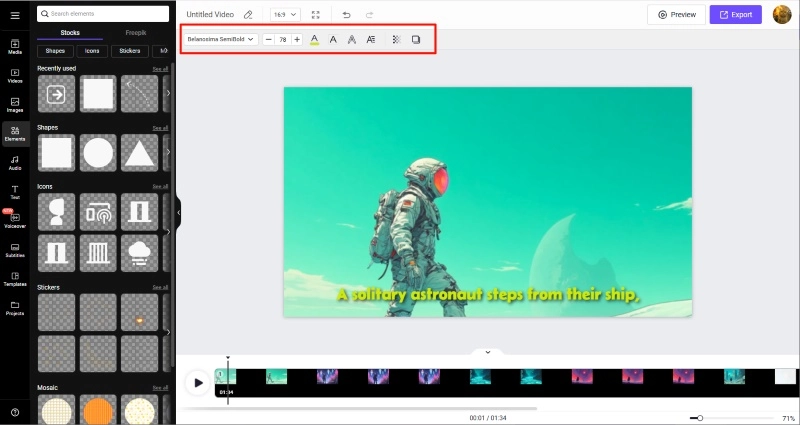This screenshot has height=425, width=800.
Task: Click the timeline playhead marker
Action: coord(228,358)
